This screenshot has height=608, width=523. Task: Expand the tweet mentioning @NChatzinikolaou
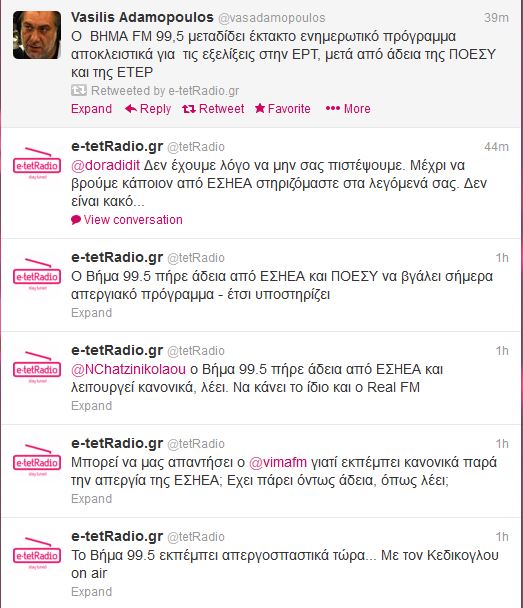click(91, 406)
